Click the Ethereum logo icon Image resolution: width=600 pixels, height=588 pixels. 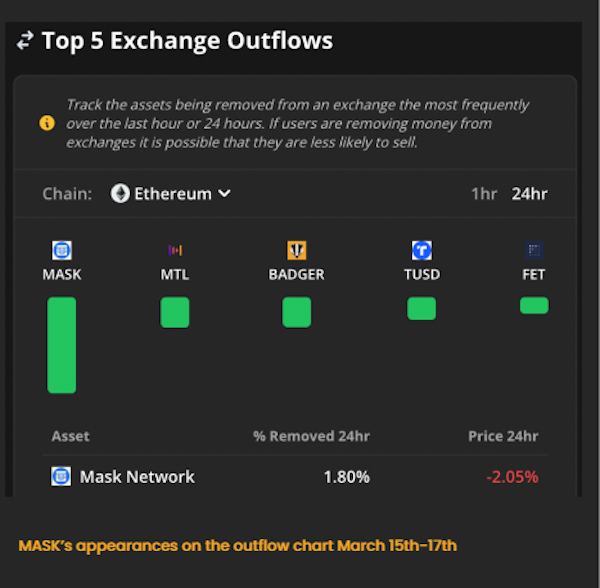coord(121,193)
